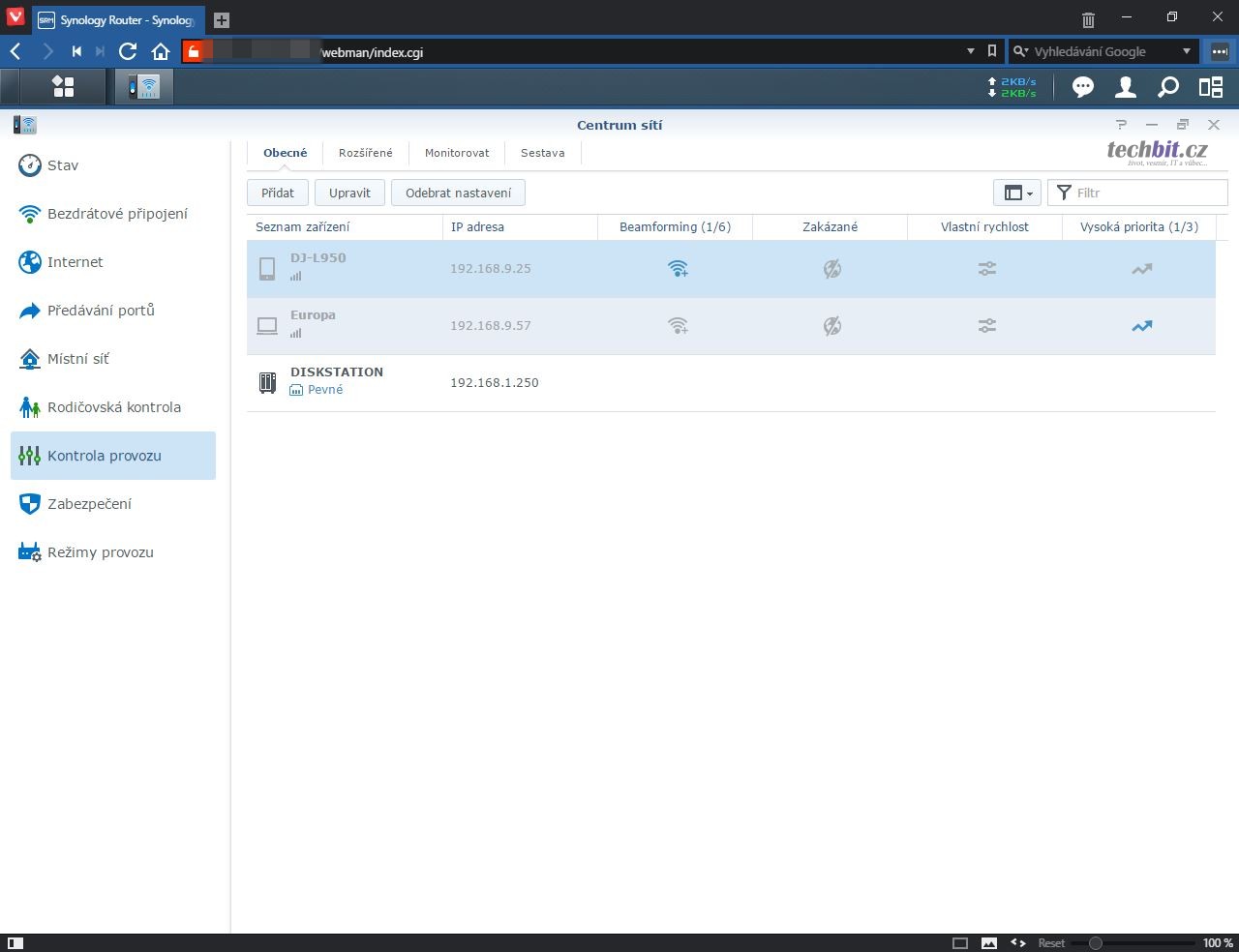Toggle Beamforming for DJ-L950
1239x952 pixels.
[x=678, y=269]
